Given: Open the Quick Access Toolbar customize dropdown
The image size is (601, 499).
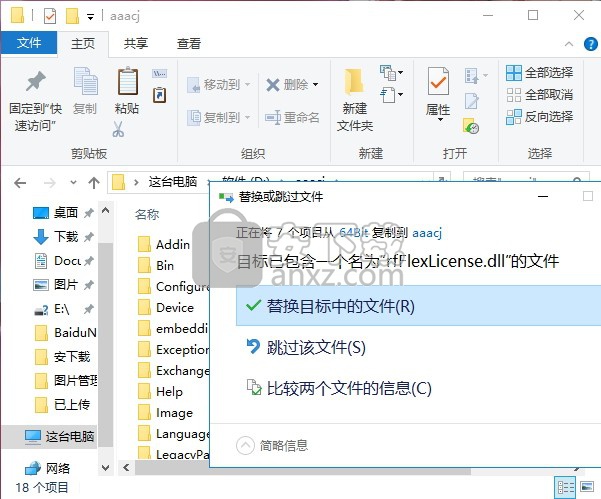Looking at the screenshot, I should pos(90,16).
